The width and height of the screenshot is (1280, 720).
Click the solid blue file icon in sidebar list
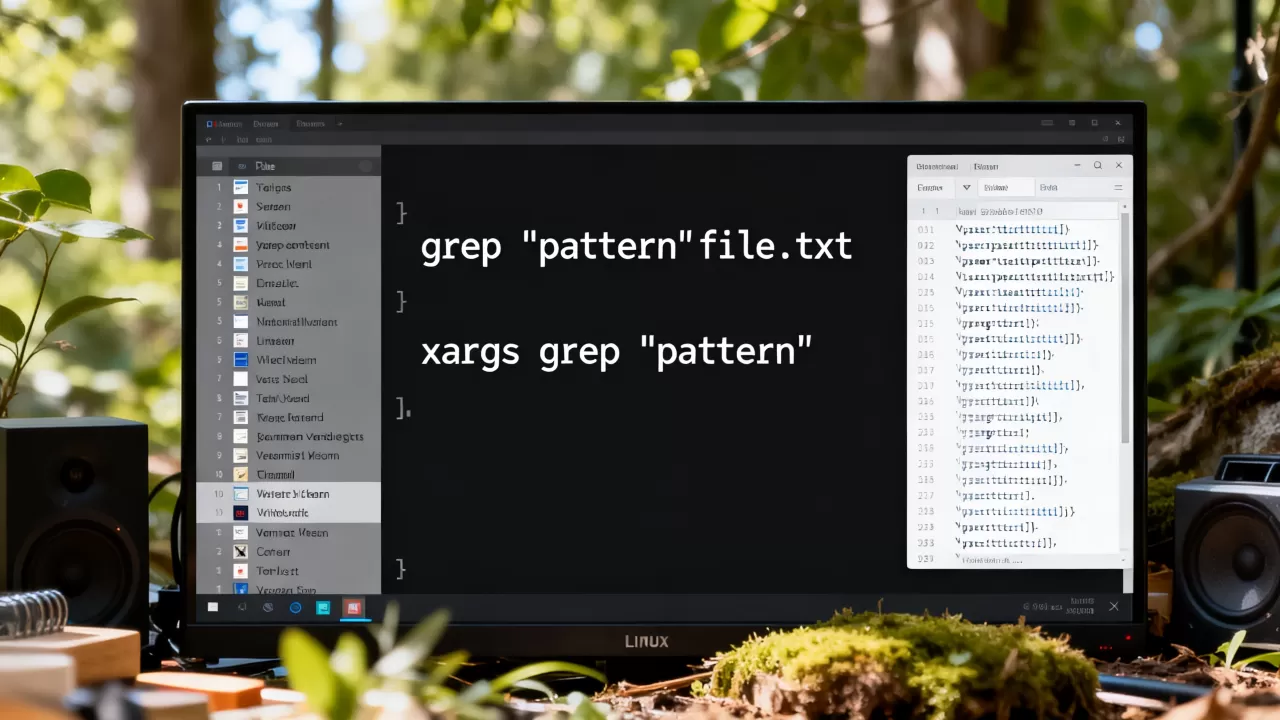pyautogui.click(x=240, y=360)
